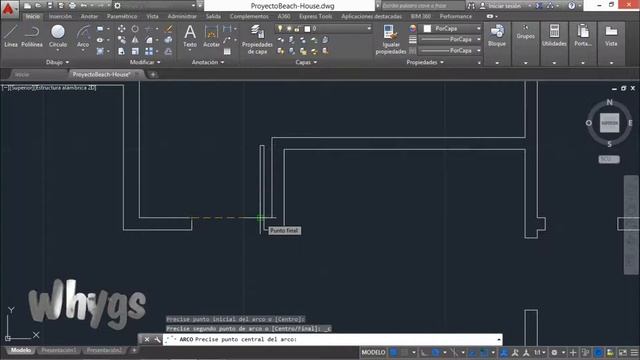Click the Print icon in quick access toolbar
Viewport: 640px width, 360px height.
[72, 6]
